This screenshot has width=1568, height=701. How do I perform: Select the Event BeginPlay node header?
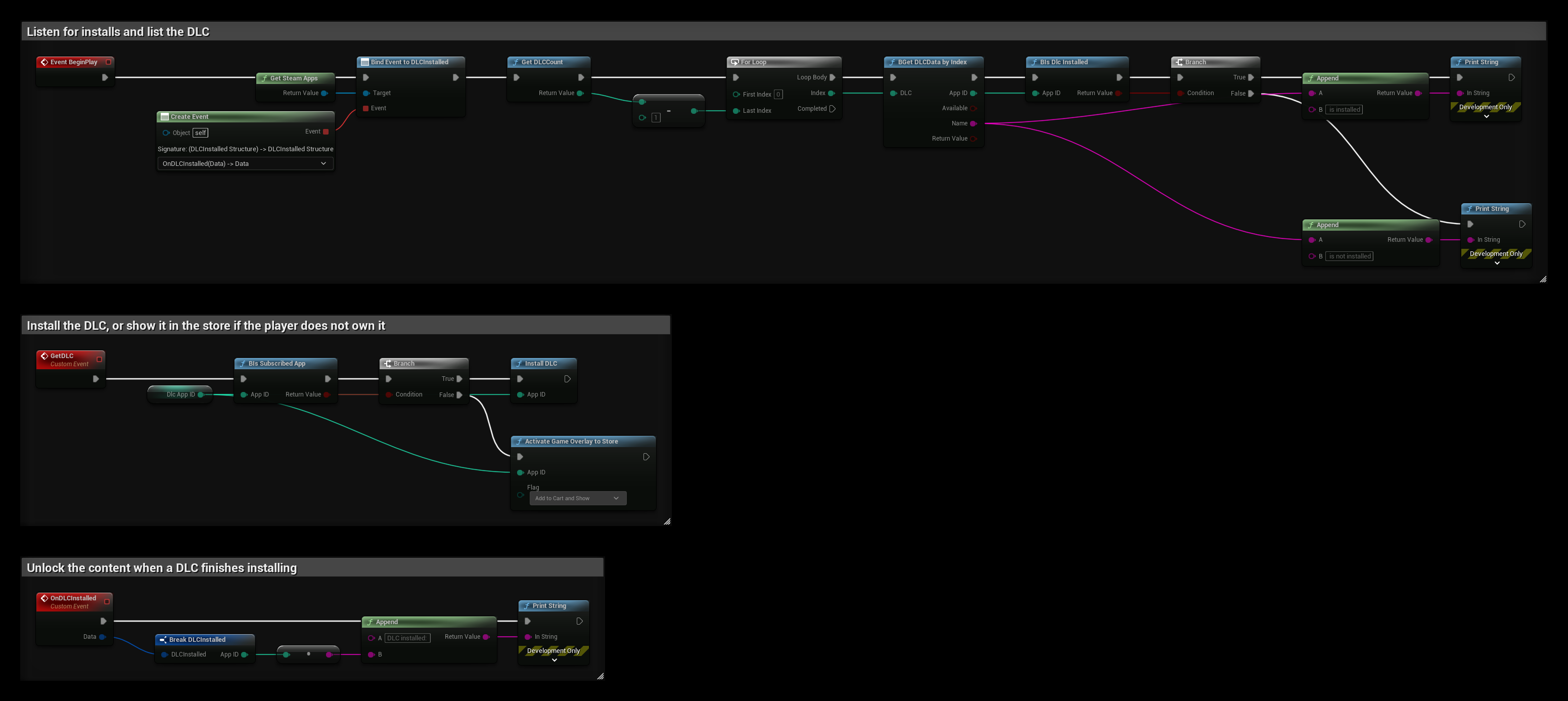point(75,62)
